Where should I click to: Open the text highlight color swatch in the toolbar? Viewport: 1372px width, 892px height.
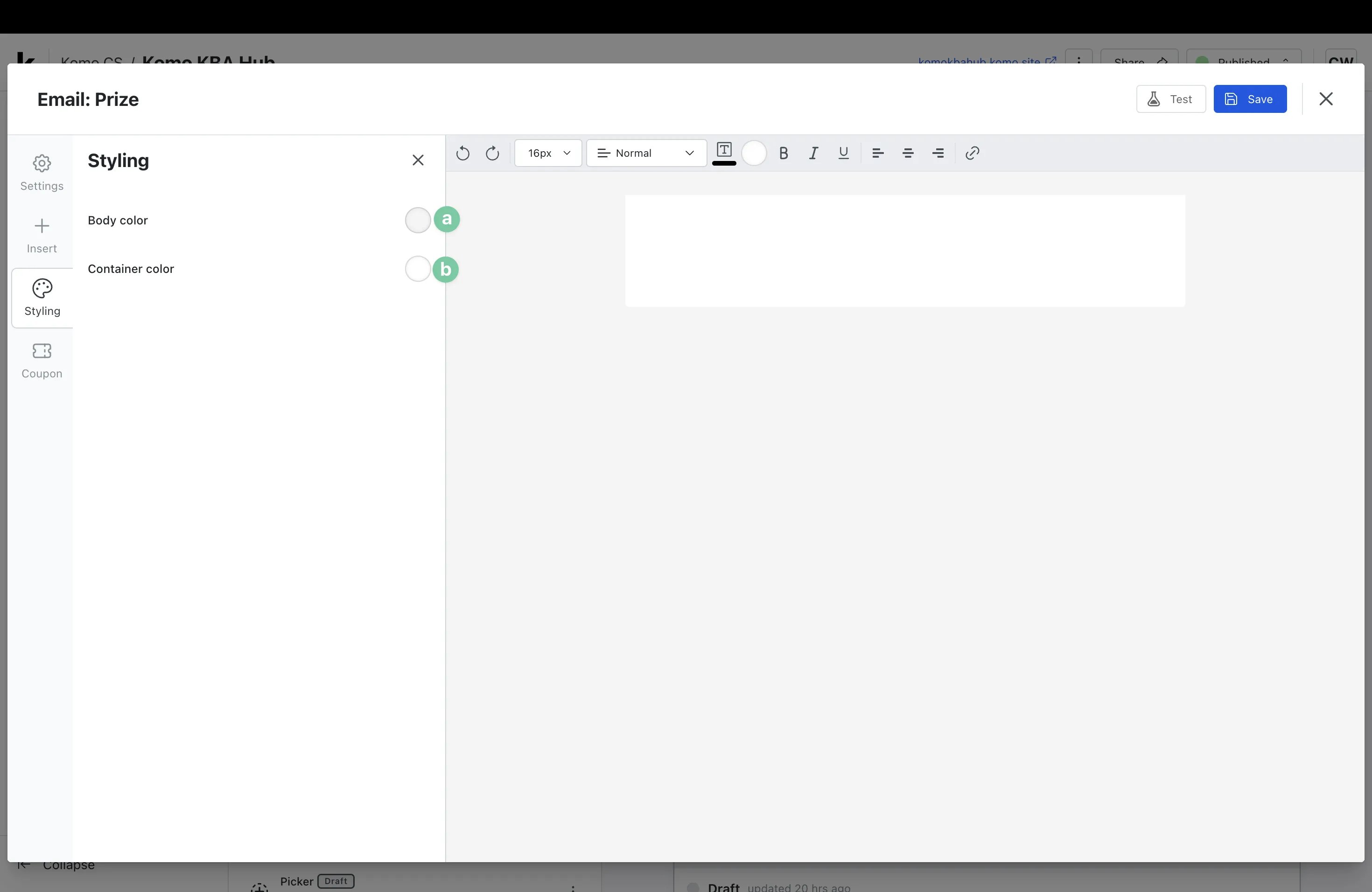(x=754, y=153)
